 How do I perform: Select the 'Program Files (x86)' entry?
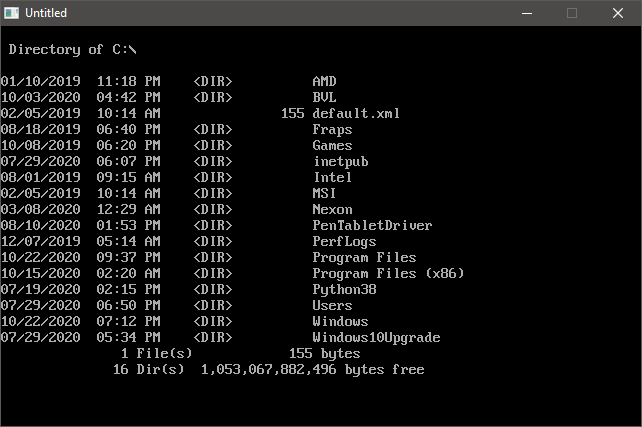coord(388,273)
